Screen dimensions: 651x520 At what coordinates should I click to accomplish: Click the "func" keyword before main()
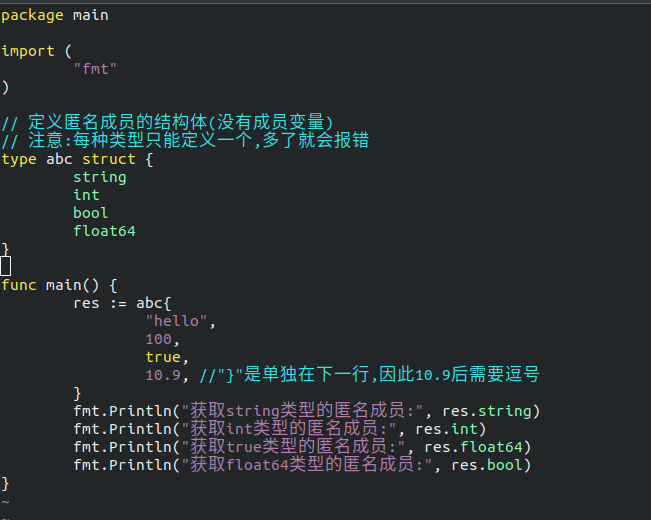pos(18,285)
